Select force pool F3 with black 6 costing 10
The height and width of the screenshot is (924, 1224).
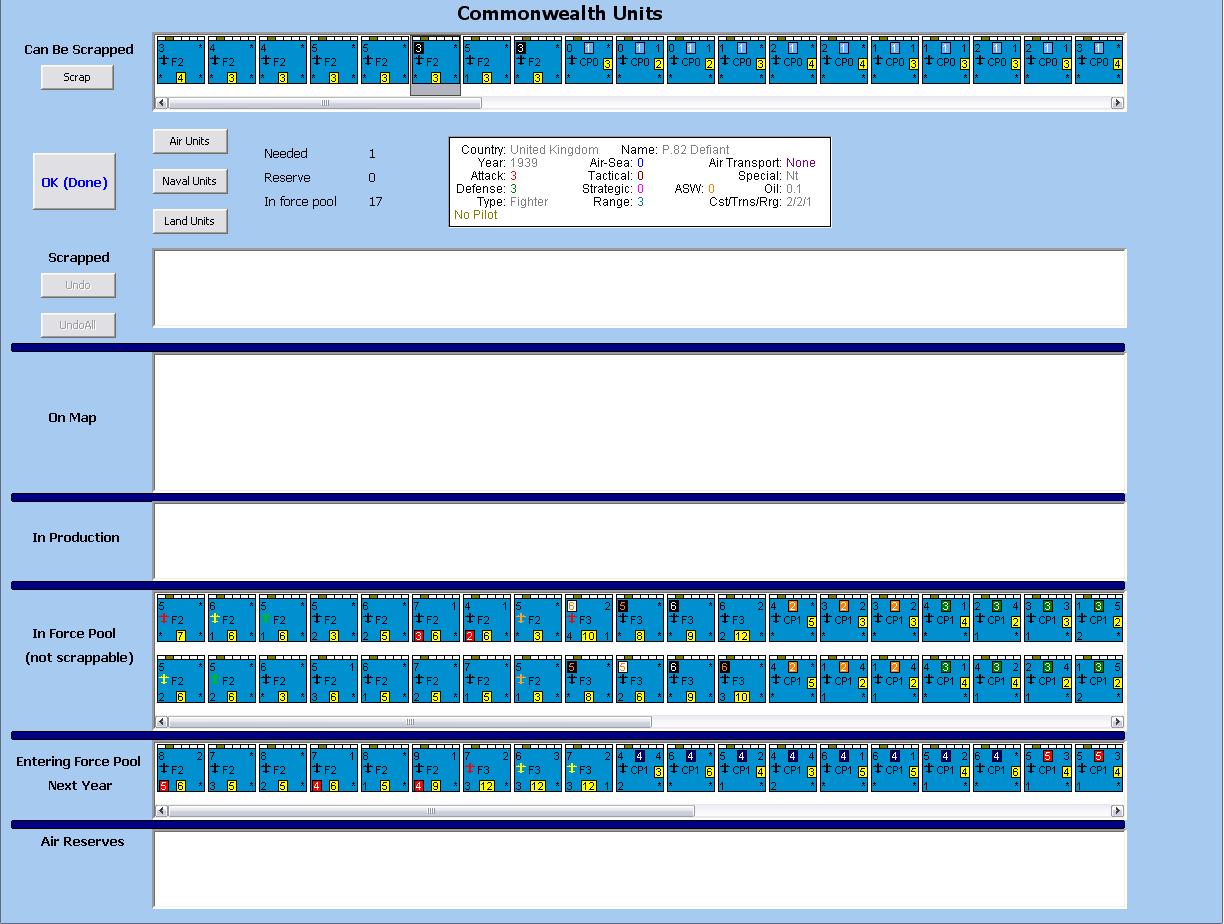(742, 679)
